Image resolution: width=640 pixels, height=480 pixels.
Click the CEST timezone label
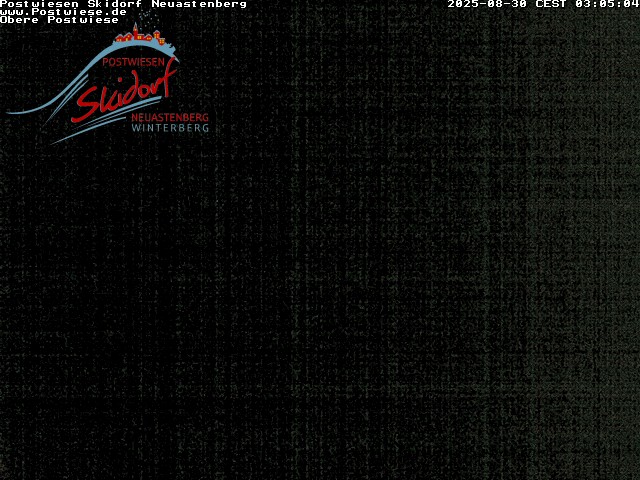point(551,4)
